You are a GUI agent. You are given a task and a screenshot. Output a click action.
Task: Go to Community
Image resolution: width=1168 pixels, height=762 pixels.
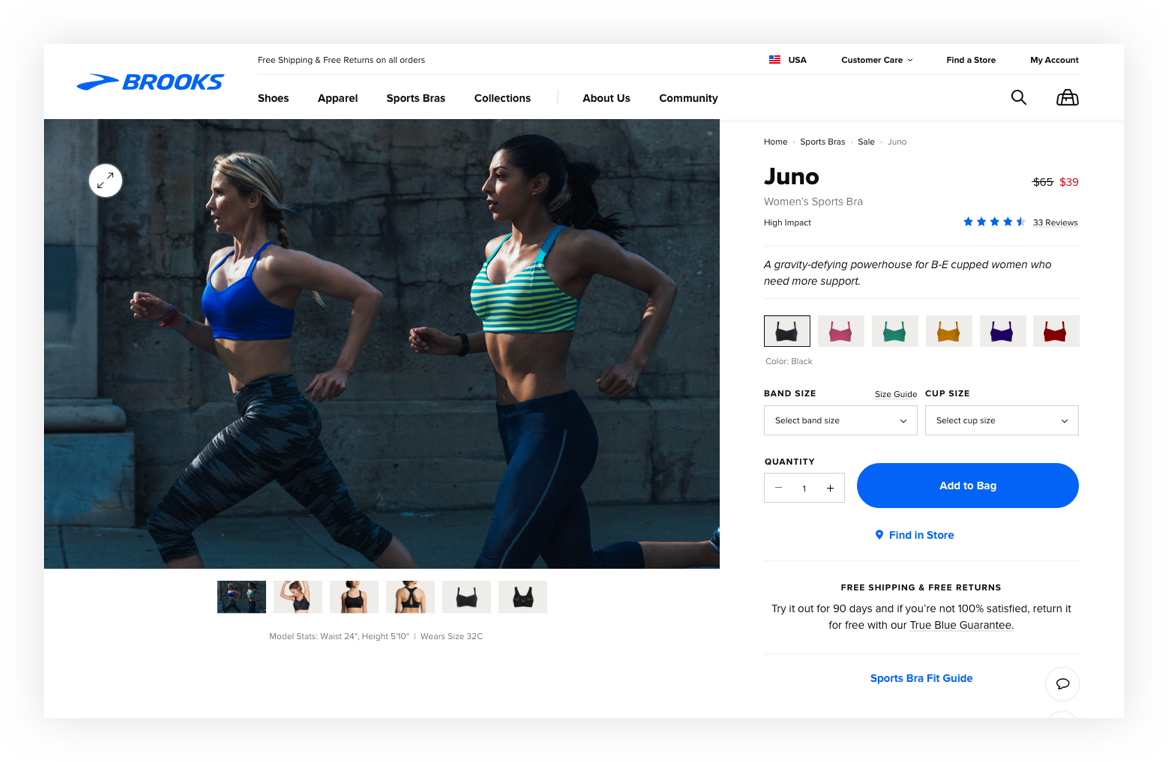click(688, 98)
